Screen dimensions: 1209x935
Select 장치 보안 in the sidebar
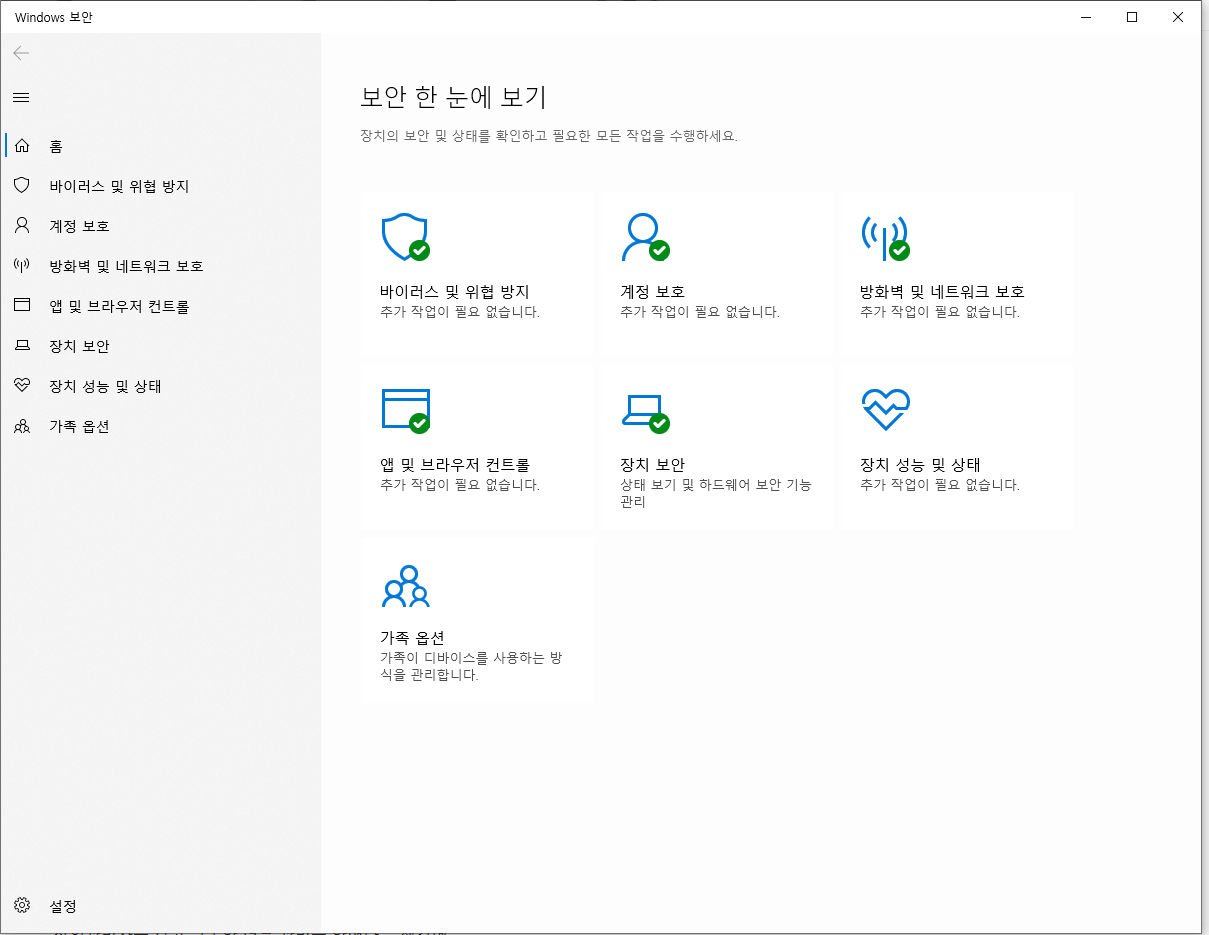pyautogui.click(x=160, y=346)
